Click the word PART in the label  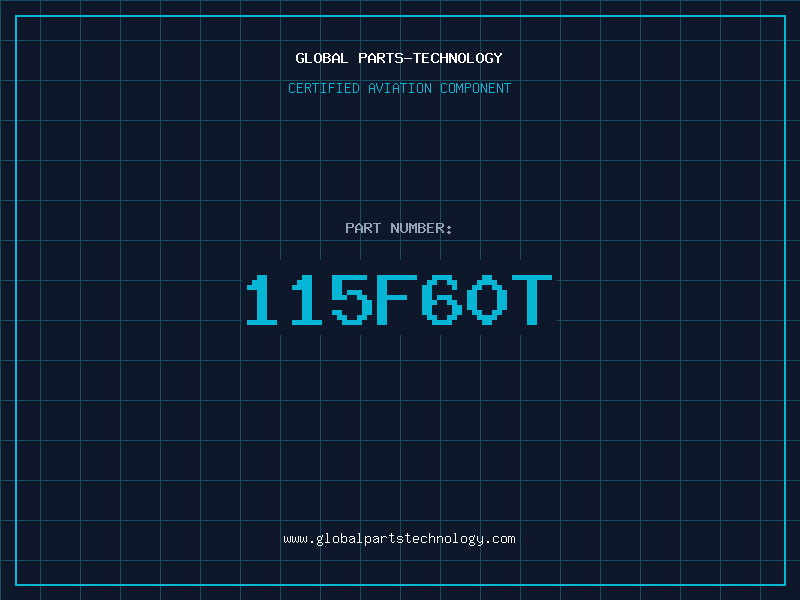tap(363, 228)
